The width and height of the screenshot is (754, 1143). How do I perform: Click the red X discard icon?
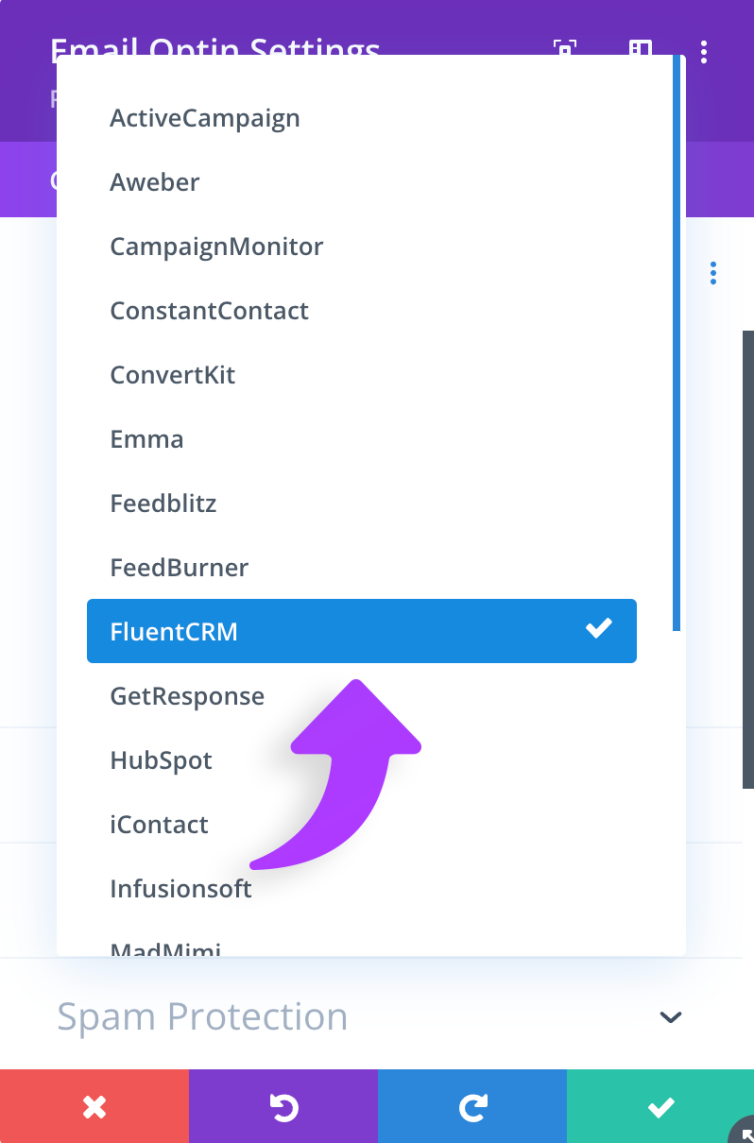[x=94, y=1106]
